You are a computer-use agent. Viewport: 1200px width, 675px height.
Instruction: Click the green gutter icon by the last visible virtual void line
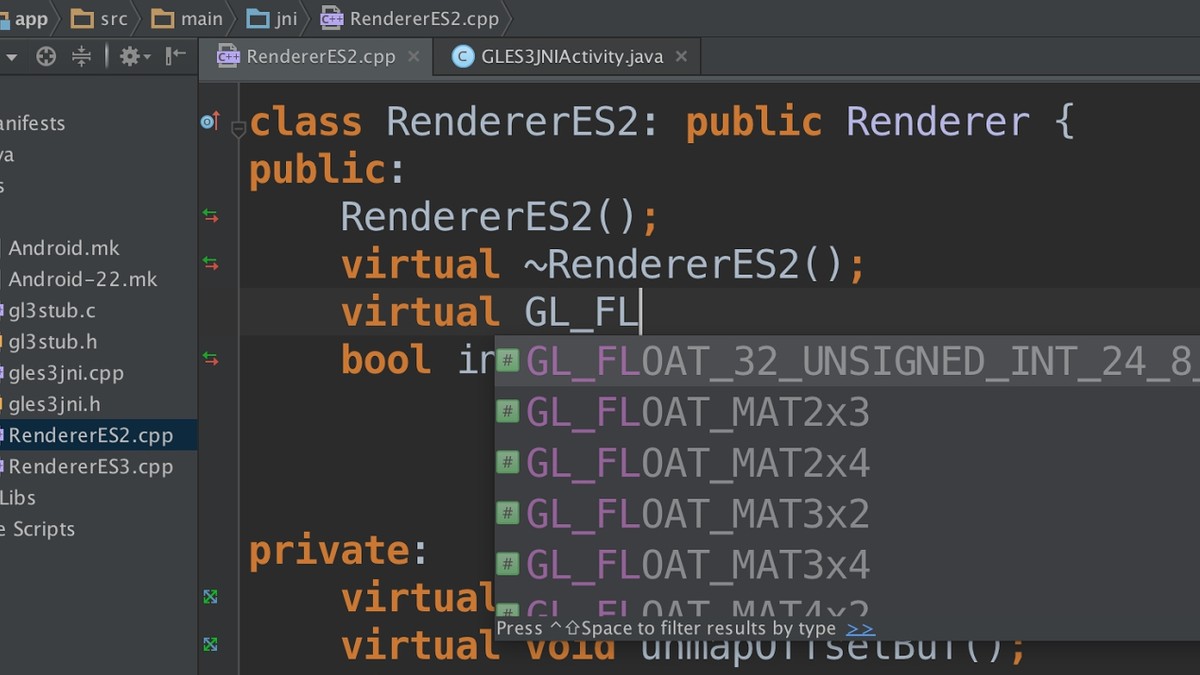tap(210, 644)
